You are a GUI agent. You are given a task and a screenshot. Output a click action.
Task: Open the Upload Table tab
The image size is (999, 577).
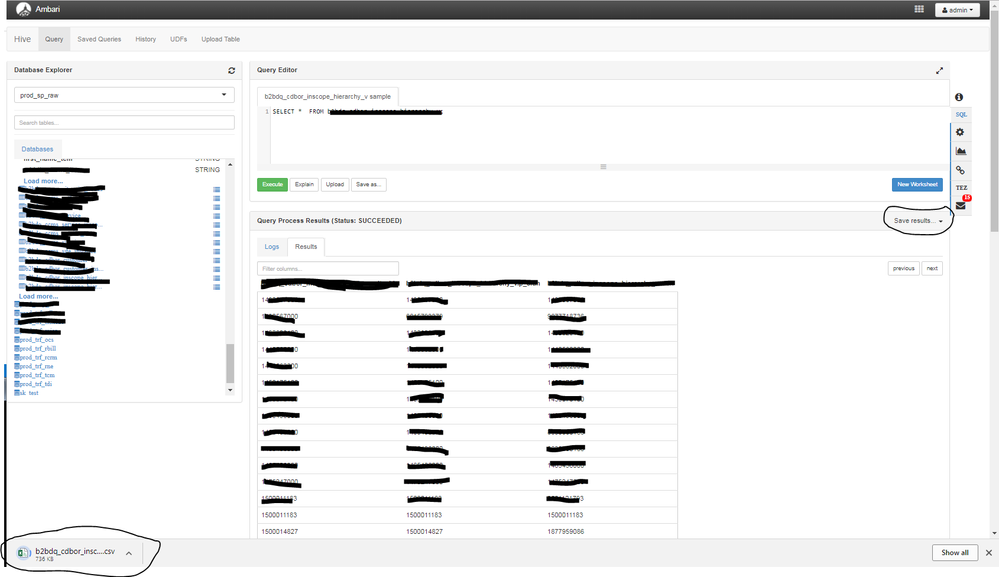[x=220, y=39]
